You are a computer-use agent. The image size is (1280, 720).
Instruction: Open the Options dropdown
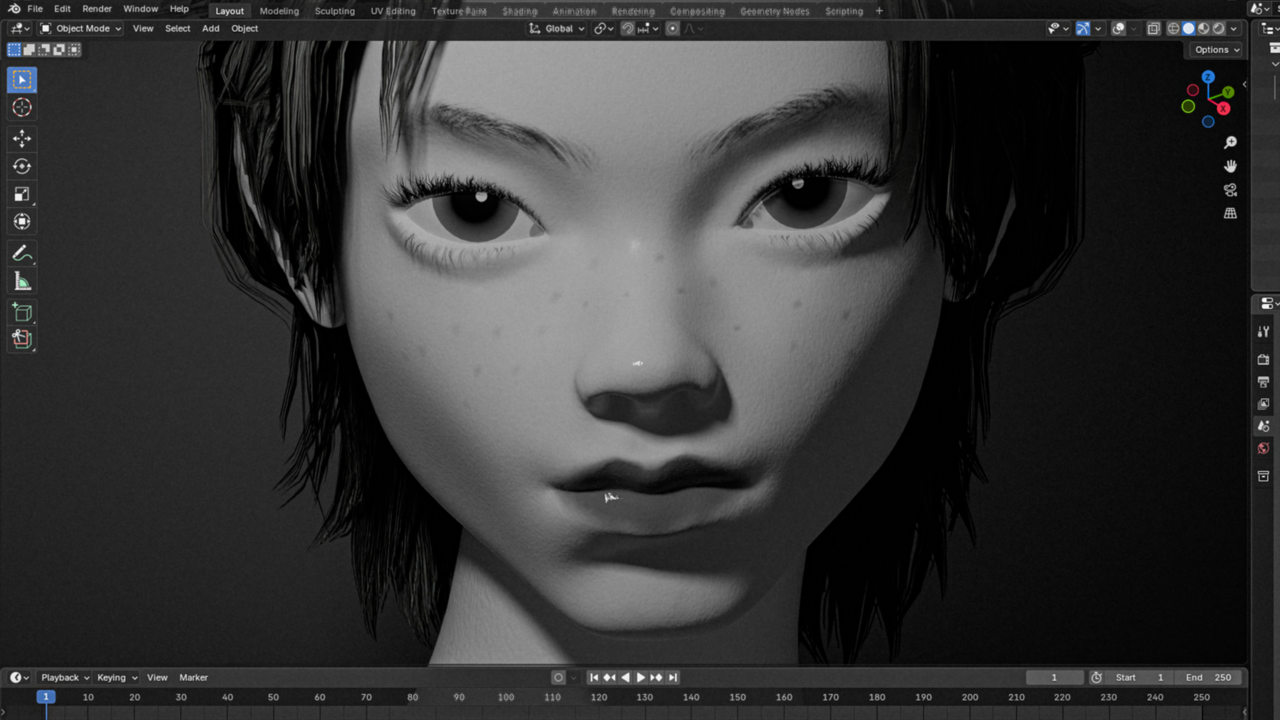coord(1216,50)
